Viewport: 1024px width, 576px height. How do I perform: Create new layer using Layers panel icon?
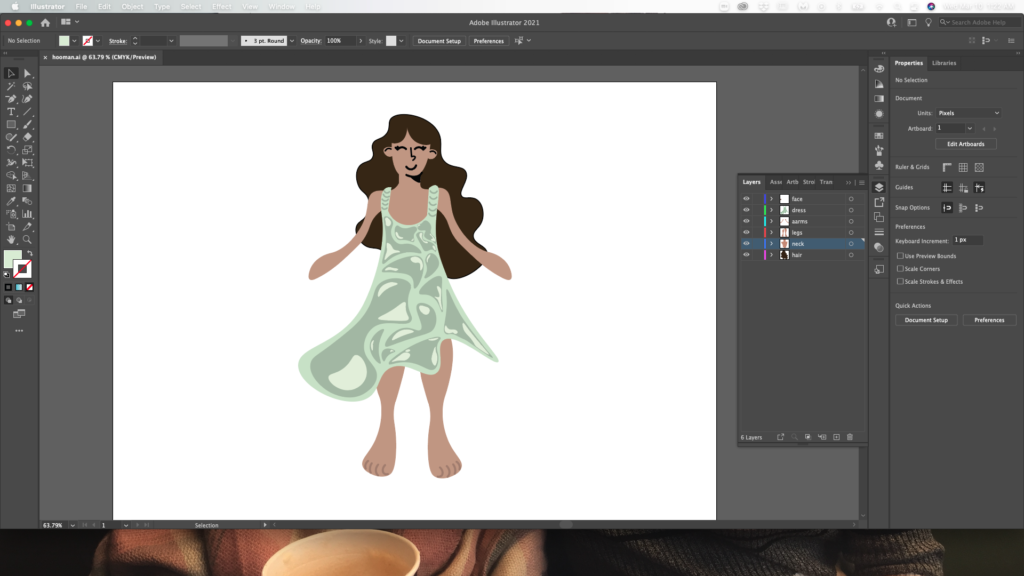coord(836,437)
